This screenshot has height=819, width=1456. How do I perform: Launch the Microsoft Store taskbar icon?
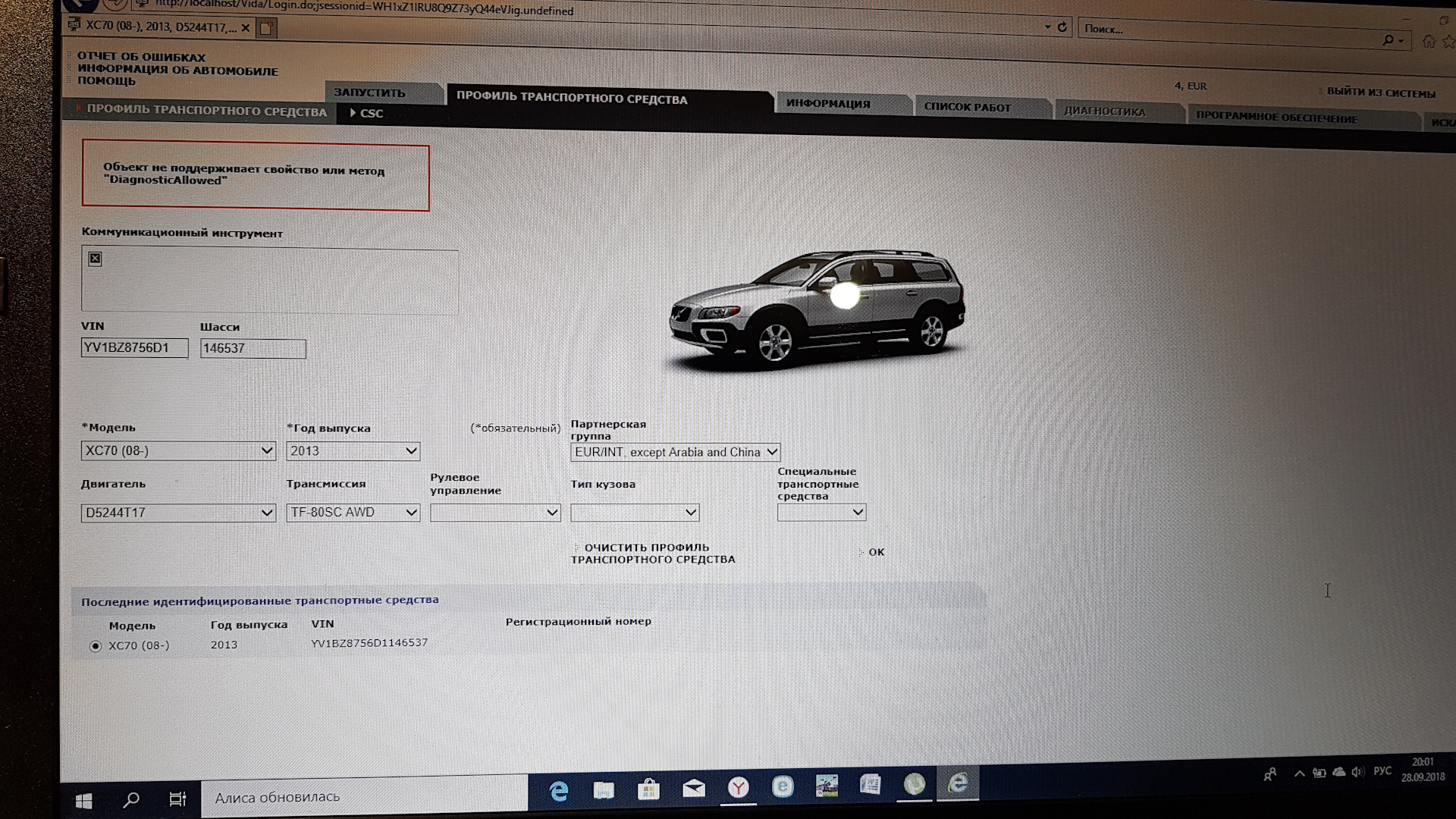click(x=648, y=789)
